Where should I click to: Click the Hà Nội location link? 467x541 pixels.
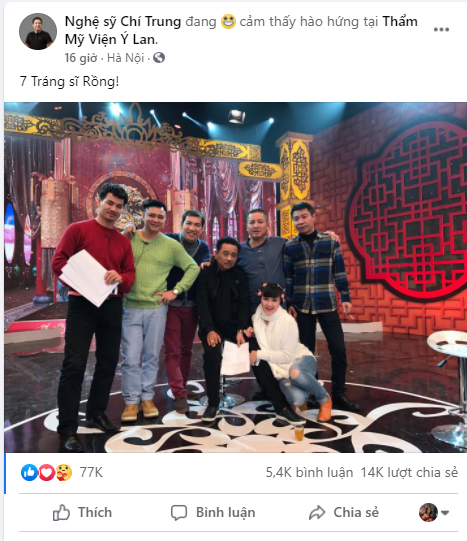[x=126, y=58]
